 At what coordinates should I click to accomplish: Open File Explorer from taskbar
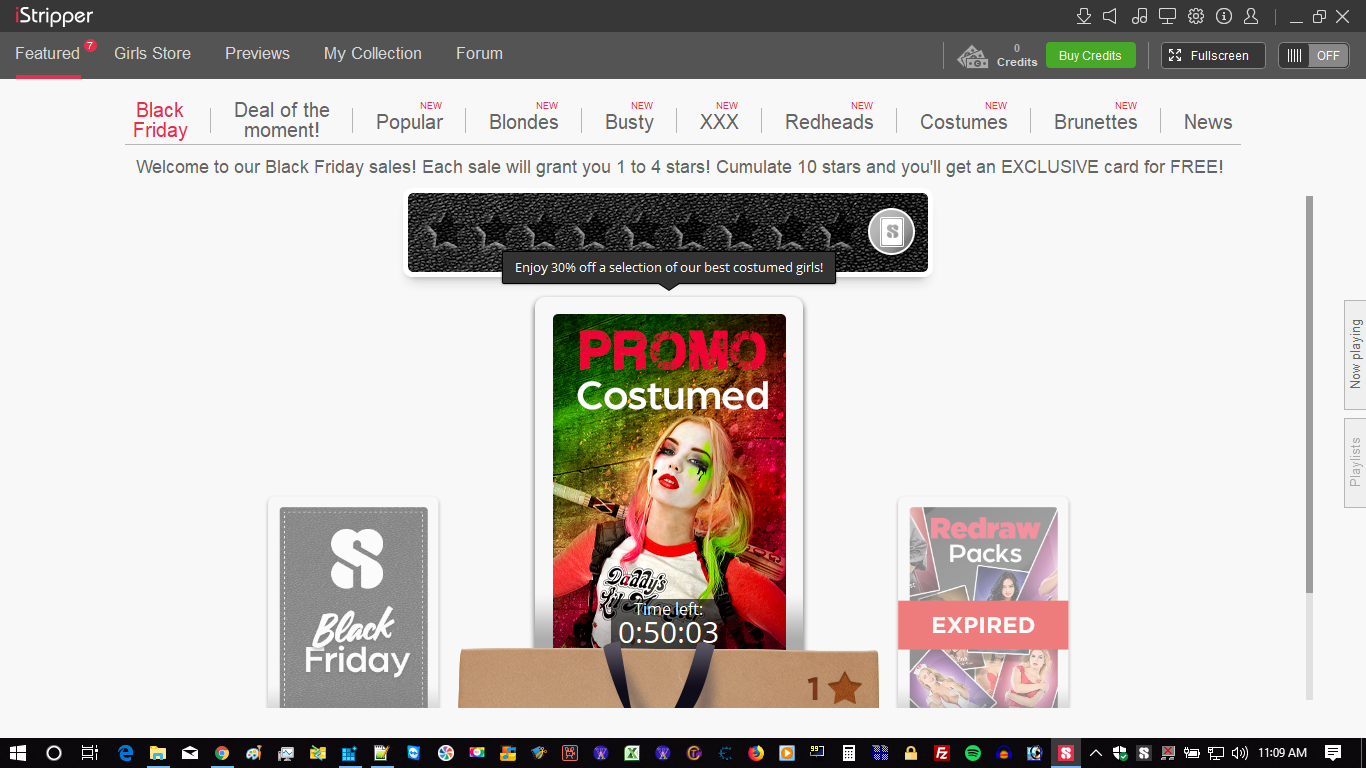pos(157,753)
